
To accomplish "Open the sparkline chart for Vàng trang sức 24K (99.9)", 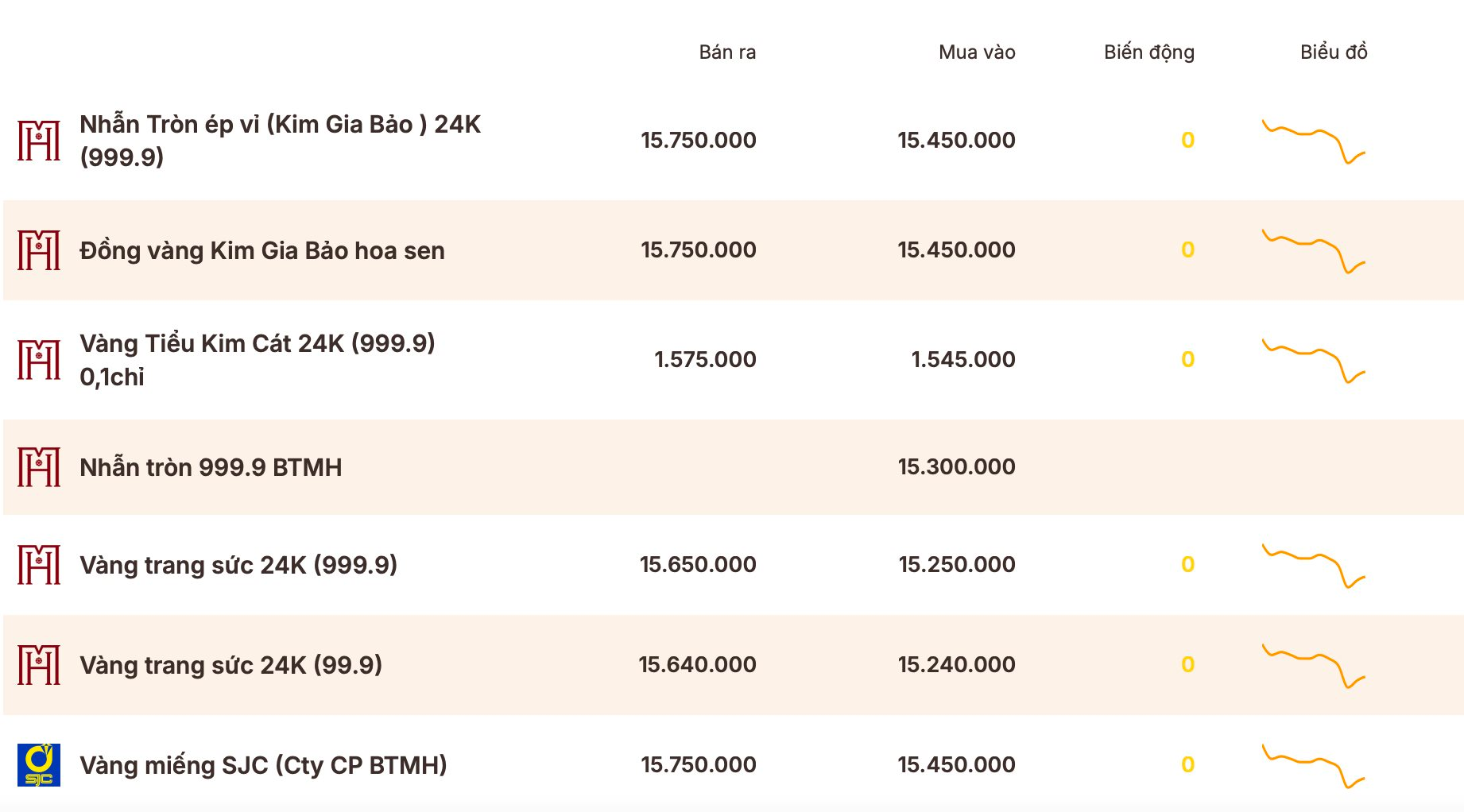I will (1314, 666).
